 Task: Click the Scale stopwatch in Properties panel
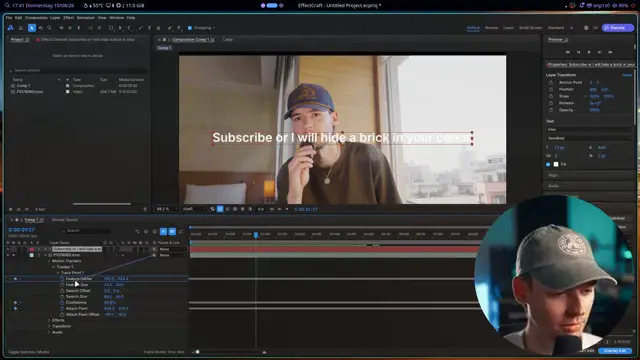click(x=551, y=96)
